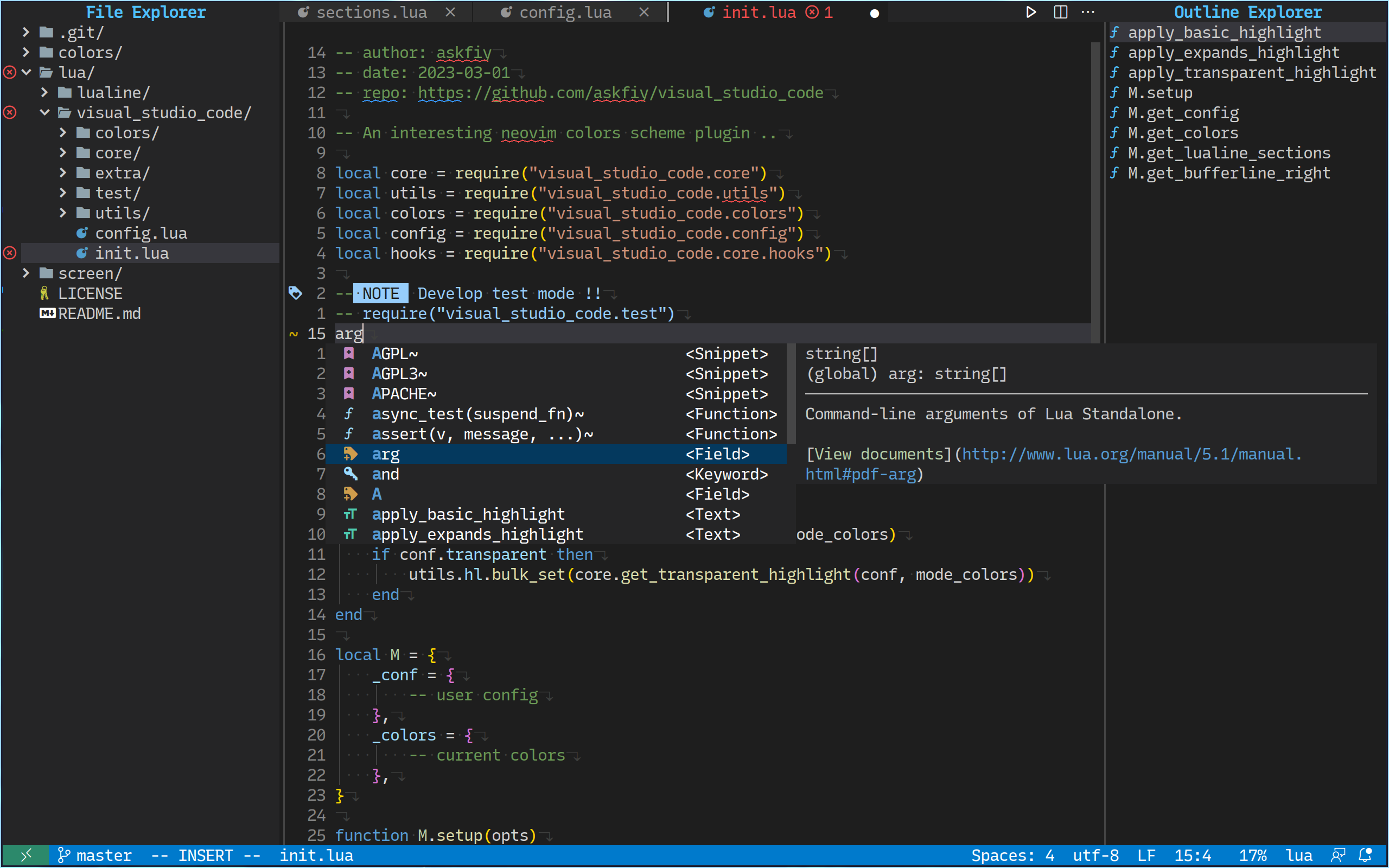The width and height of the screenshot is (1389, 868).
Task: Click Spaces: 4 indentation setting
Action: (1012, 856)
